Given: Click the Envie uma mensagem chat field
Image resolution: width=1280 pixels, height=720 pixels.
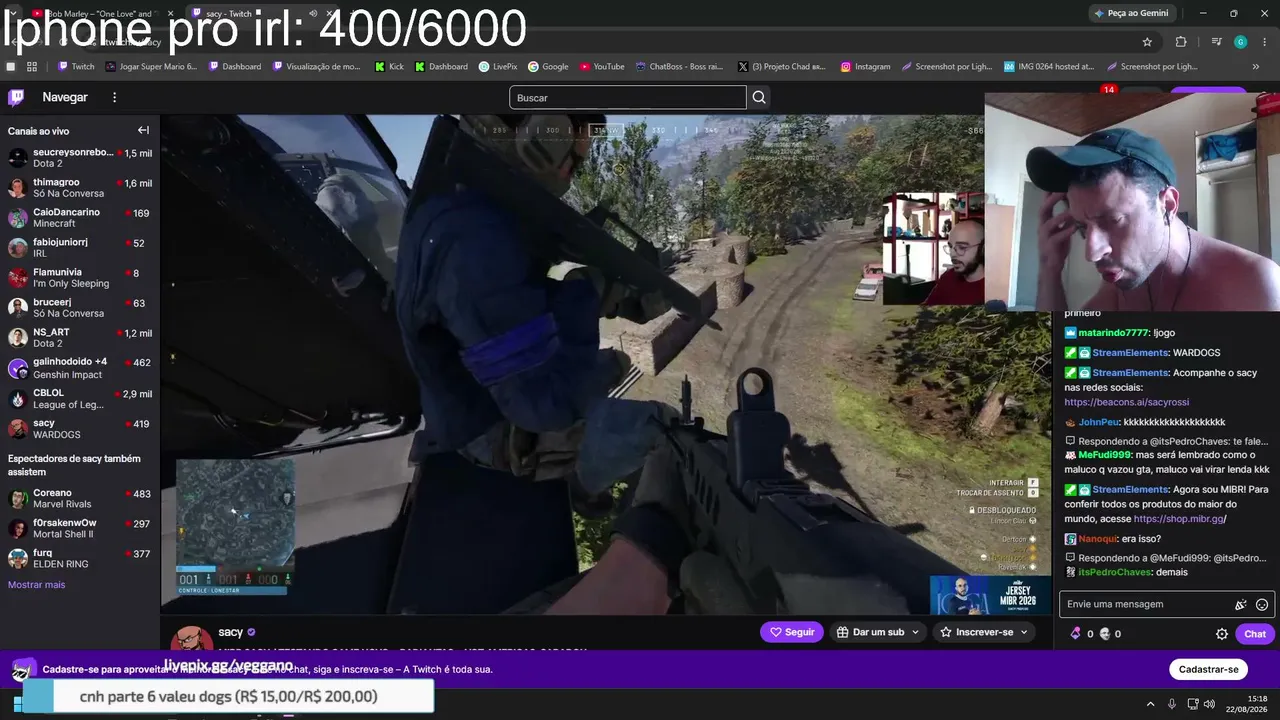Looking at the screenshot, I should [x=1147, y=604].
